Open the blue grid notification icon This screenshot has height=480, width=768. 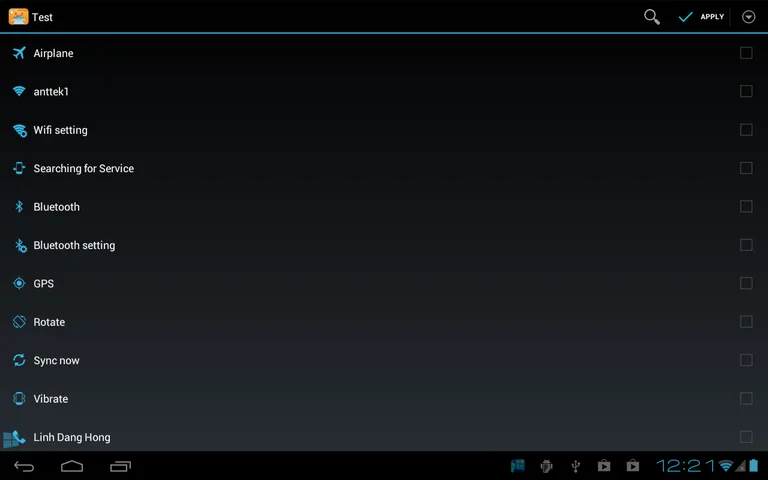pyautogui.click(x=518, y=466)
